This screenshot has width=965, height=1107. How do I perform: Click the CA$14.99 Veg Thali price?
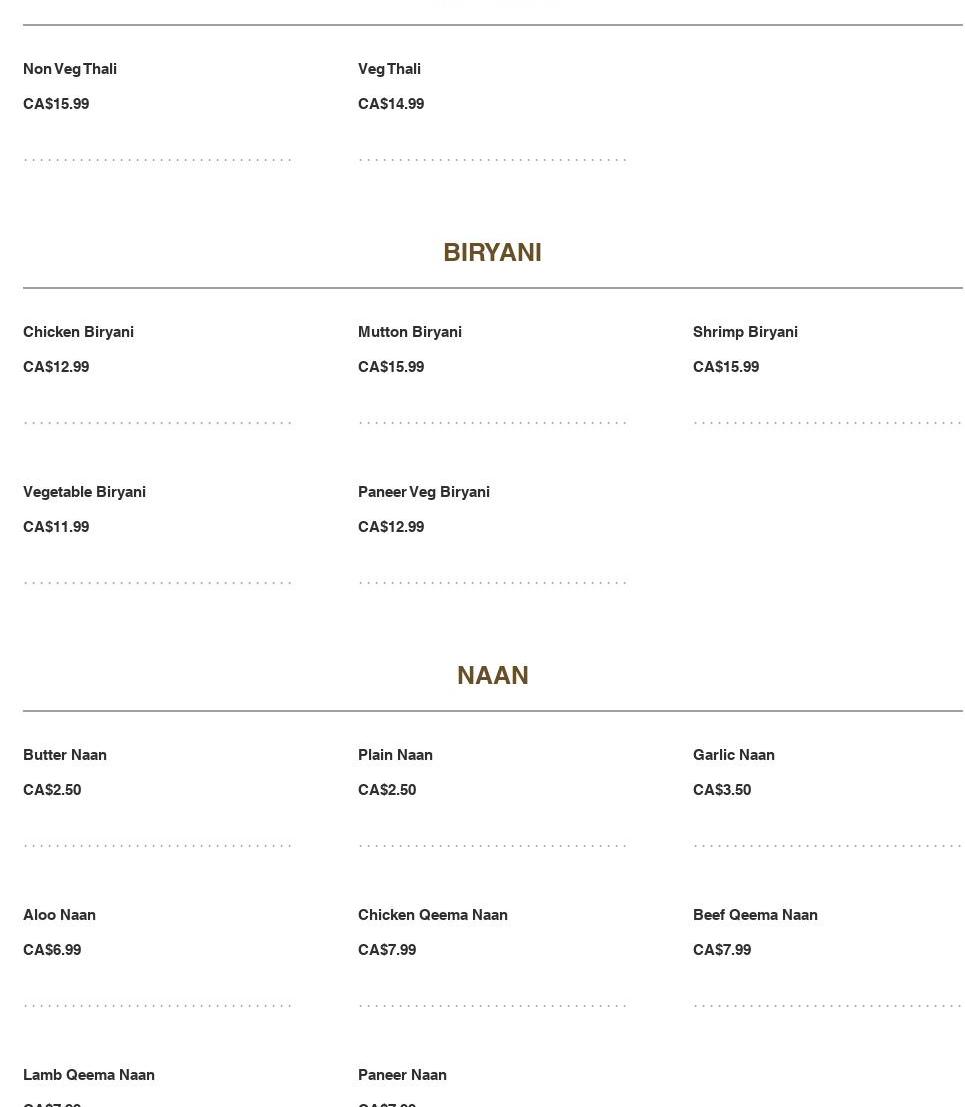pos(391,104)
